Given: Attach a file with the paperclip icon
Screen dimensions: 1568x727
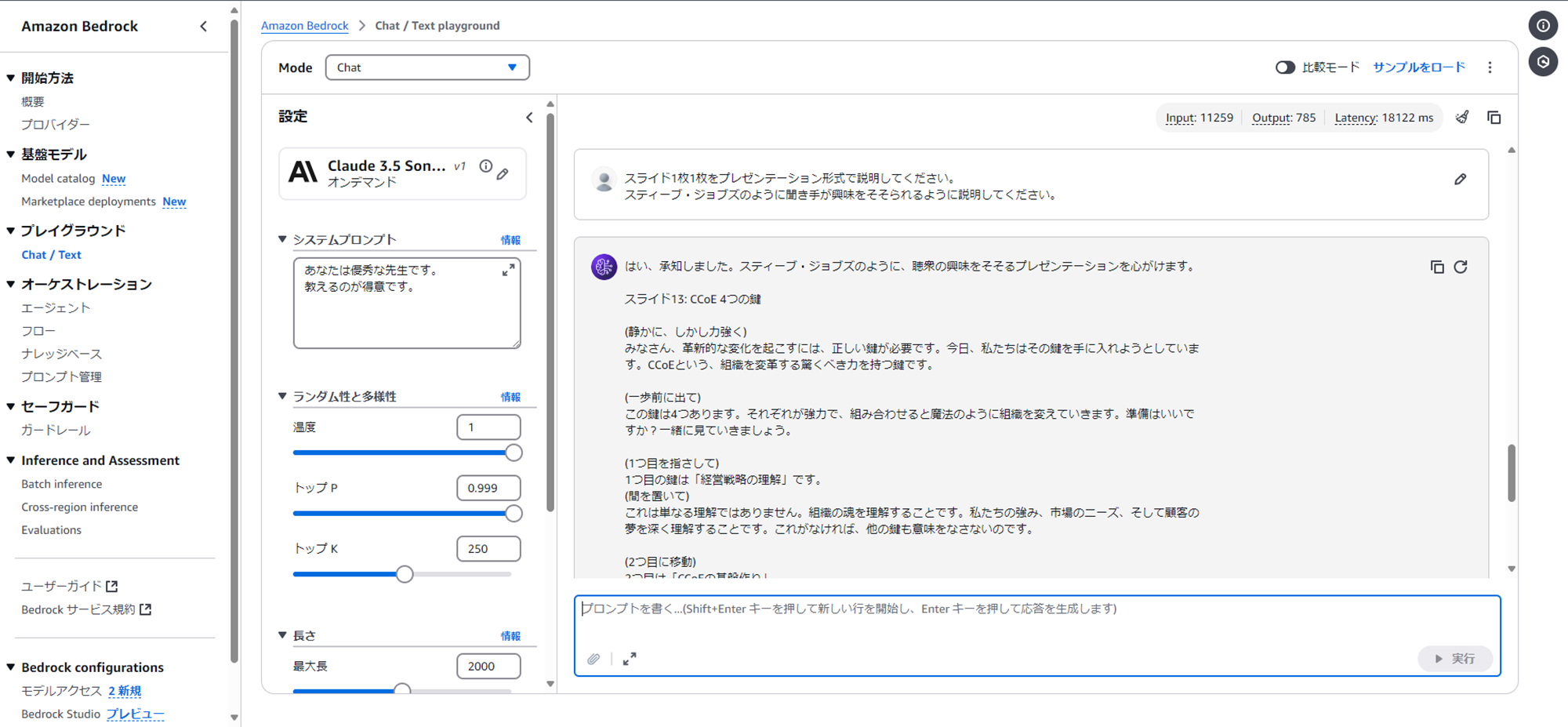Looking at the screenshot, I should click(593, 659).
